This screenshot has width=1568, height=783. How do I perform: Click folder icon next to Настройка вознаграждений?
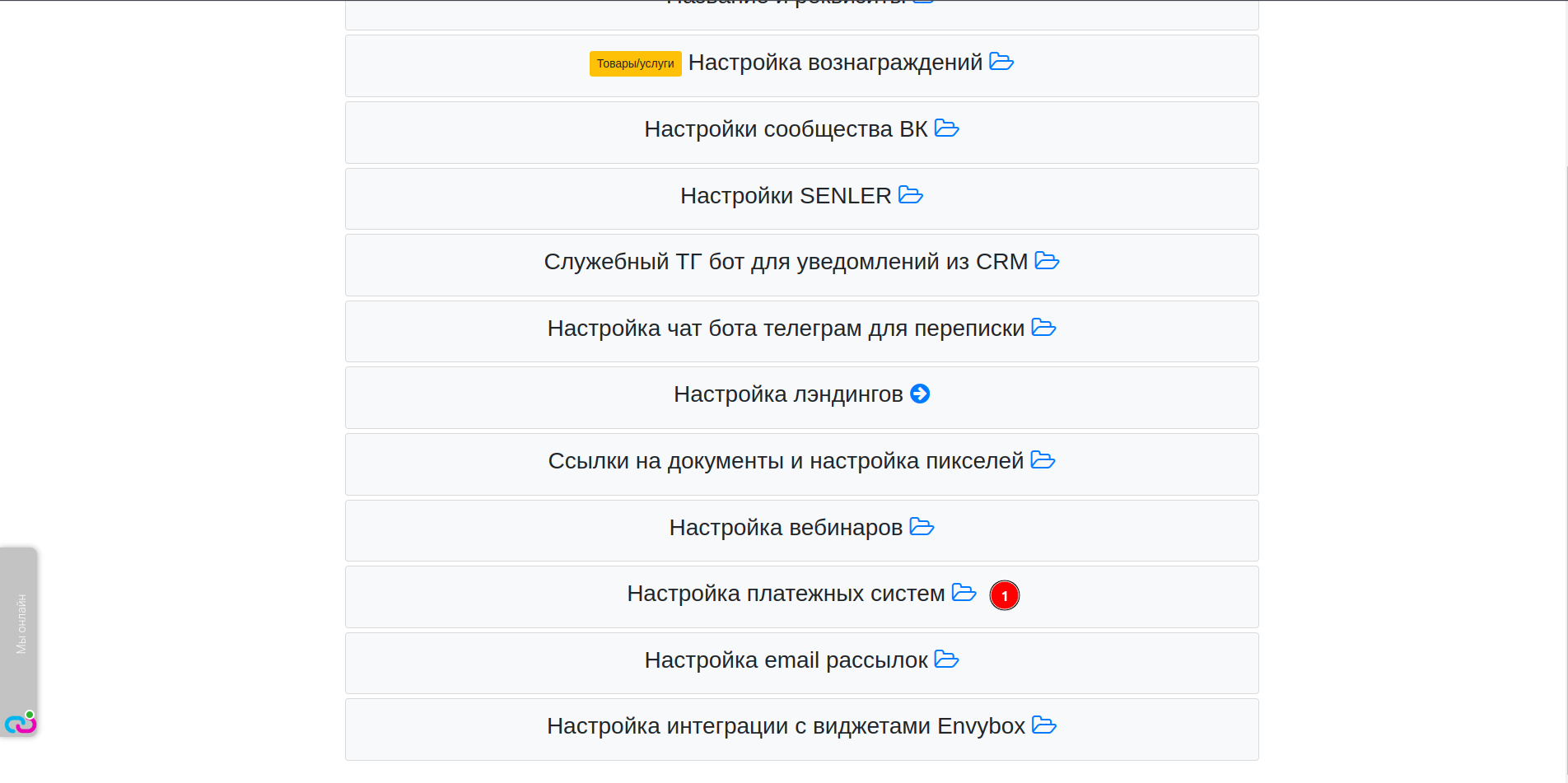[x=1001, y=62]
